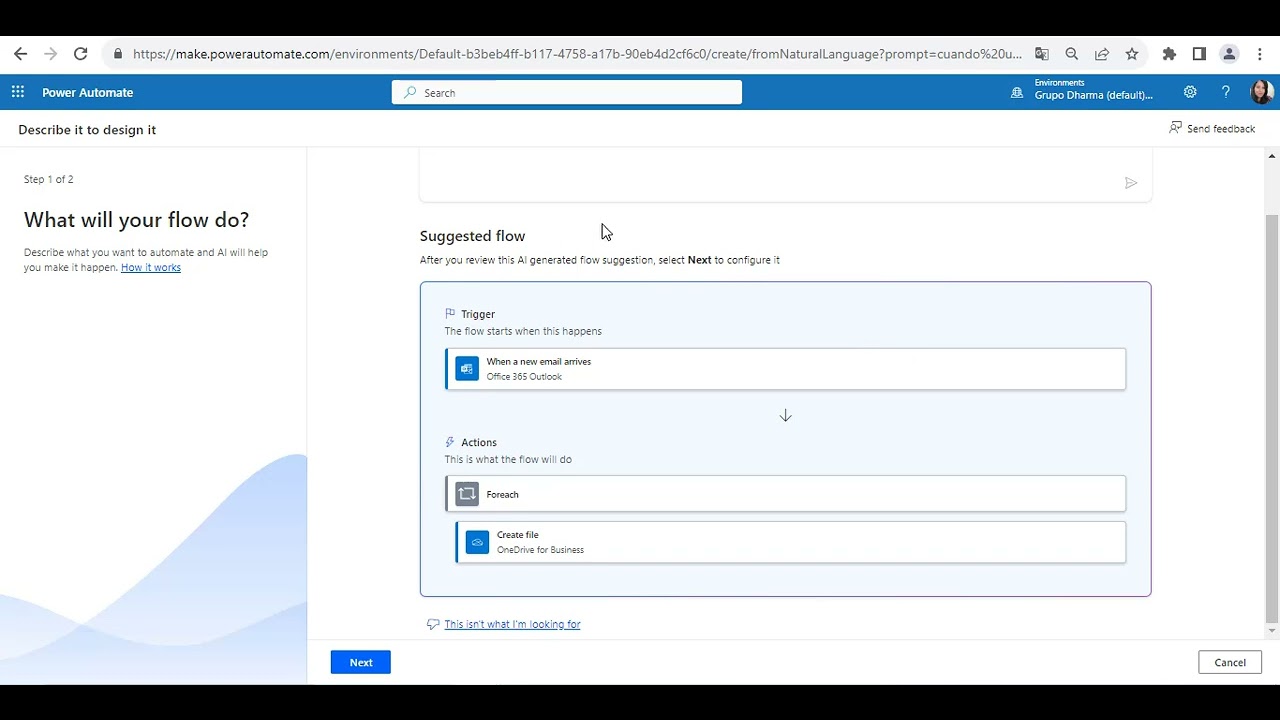Click the Cancel button
The image size is (1280, 720).
point(1230,662)
